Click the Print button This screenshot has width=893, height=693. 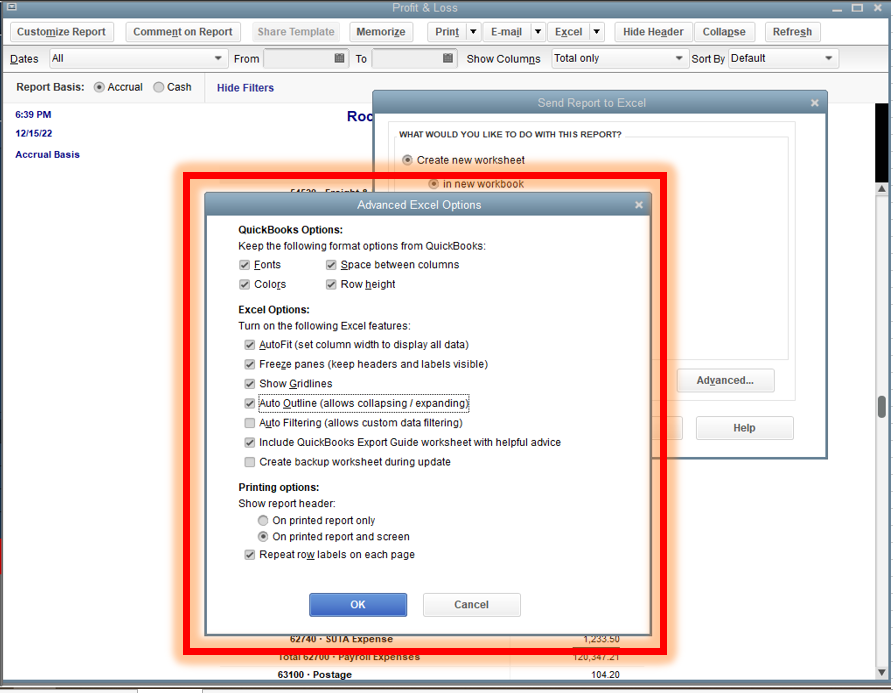447,32
